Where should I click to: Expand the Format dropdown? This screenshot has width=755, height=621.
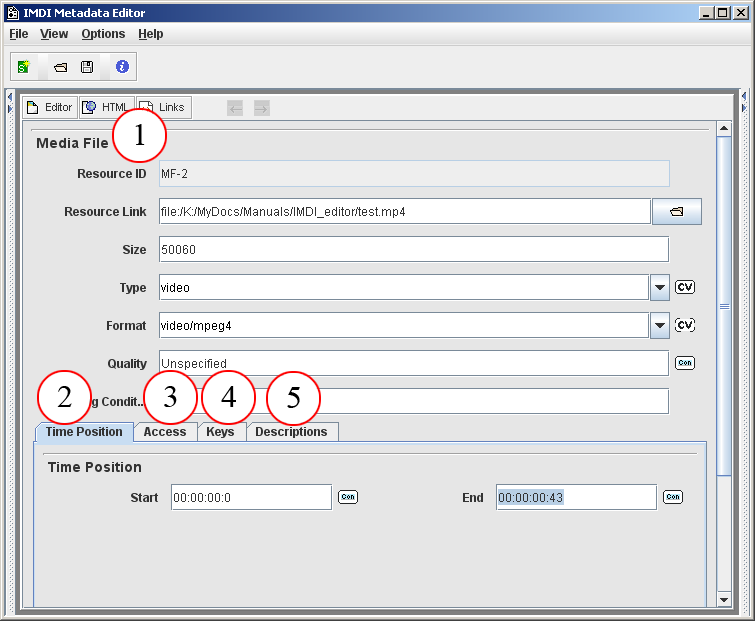click(660, 325)
